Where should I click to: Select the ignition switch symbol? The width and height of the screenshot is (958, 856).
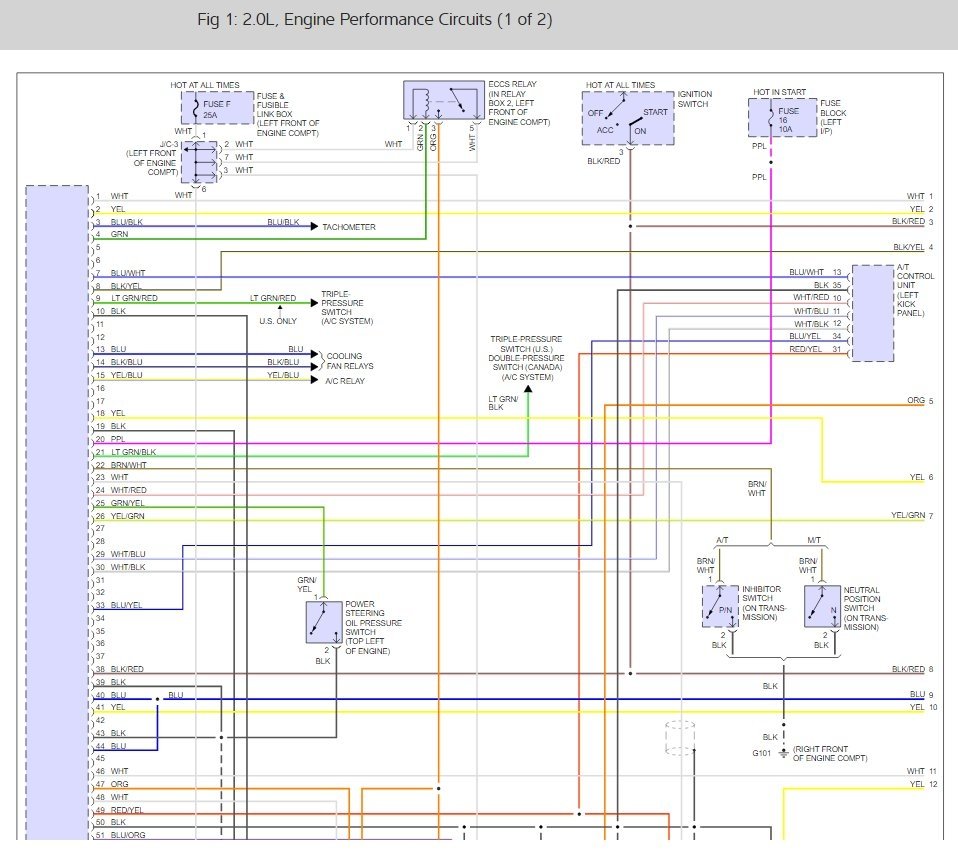click(x=628, y=119)
